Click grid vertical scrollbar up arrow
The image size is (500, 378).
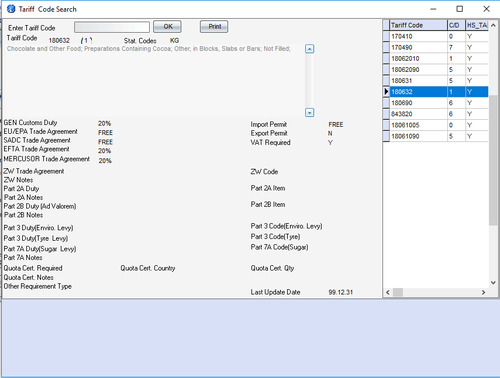(x=493, y=25)
